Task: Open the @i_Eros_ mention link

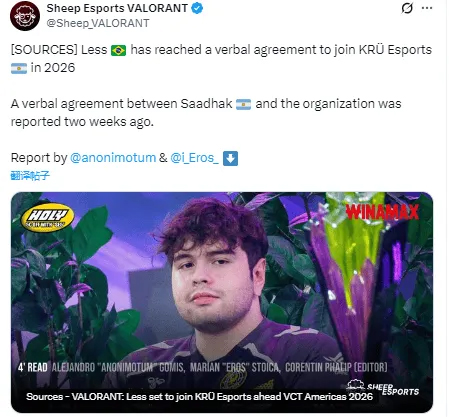Action: pyautogui.click(x=194, y=158)
